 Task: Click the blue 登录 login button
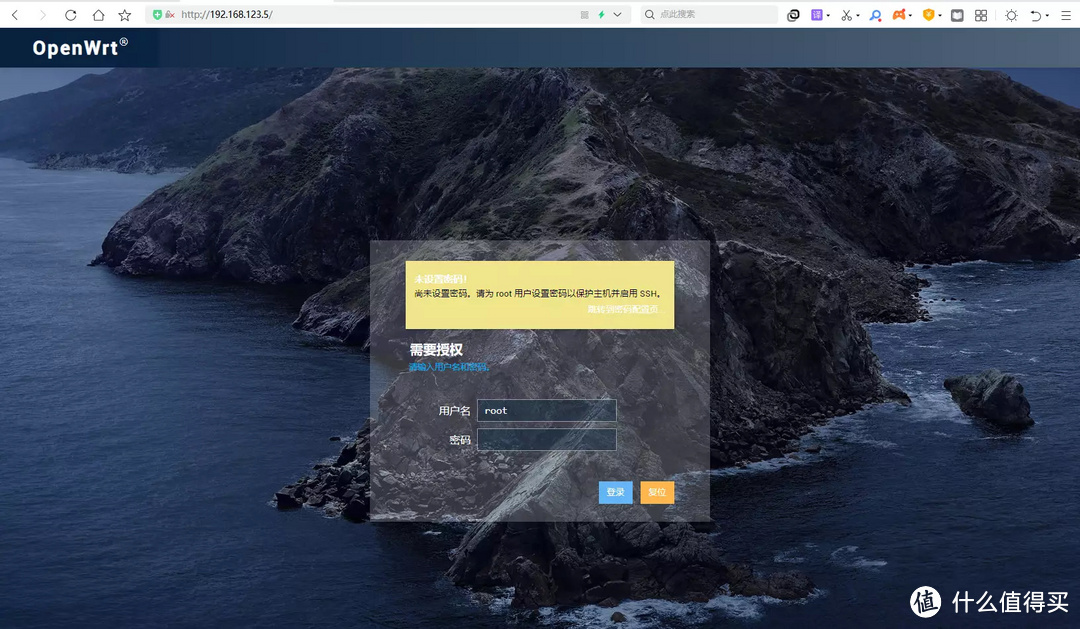click(616, 492)
